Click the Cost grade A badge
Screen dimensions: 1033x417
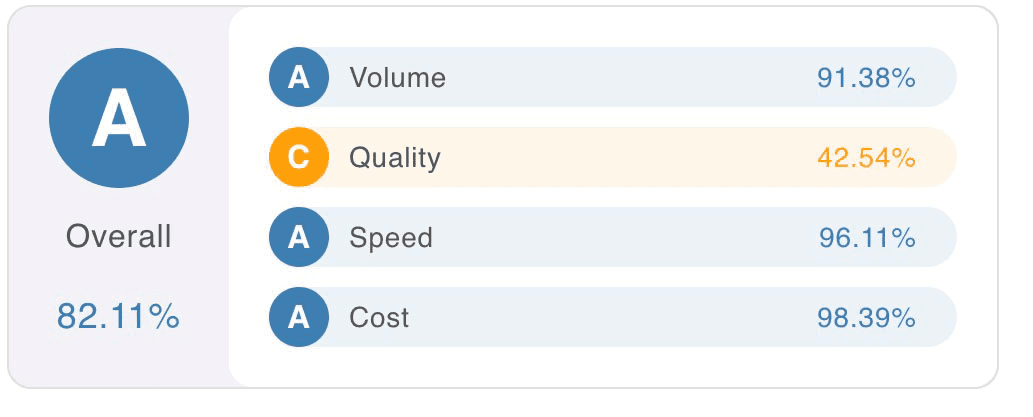299,317
